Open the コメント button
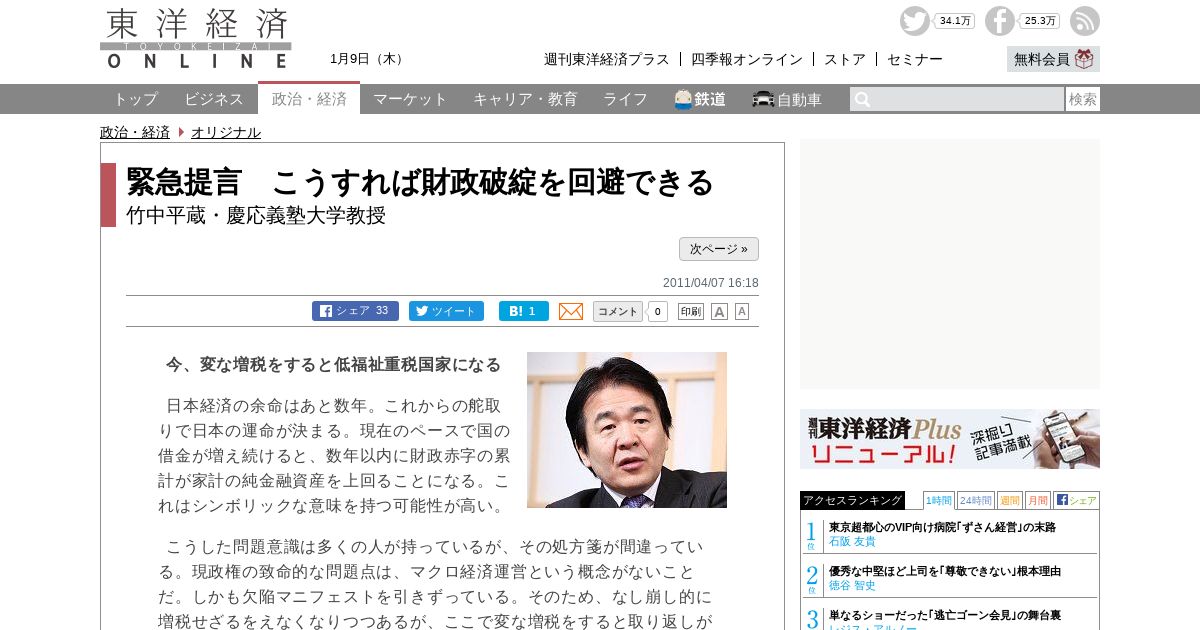Screen dimensions: 1200x630 pos(618,311)
